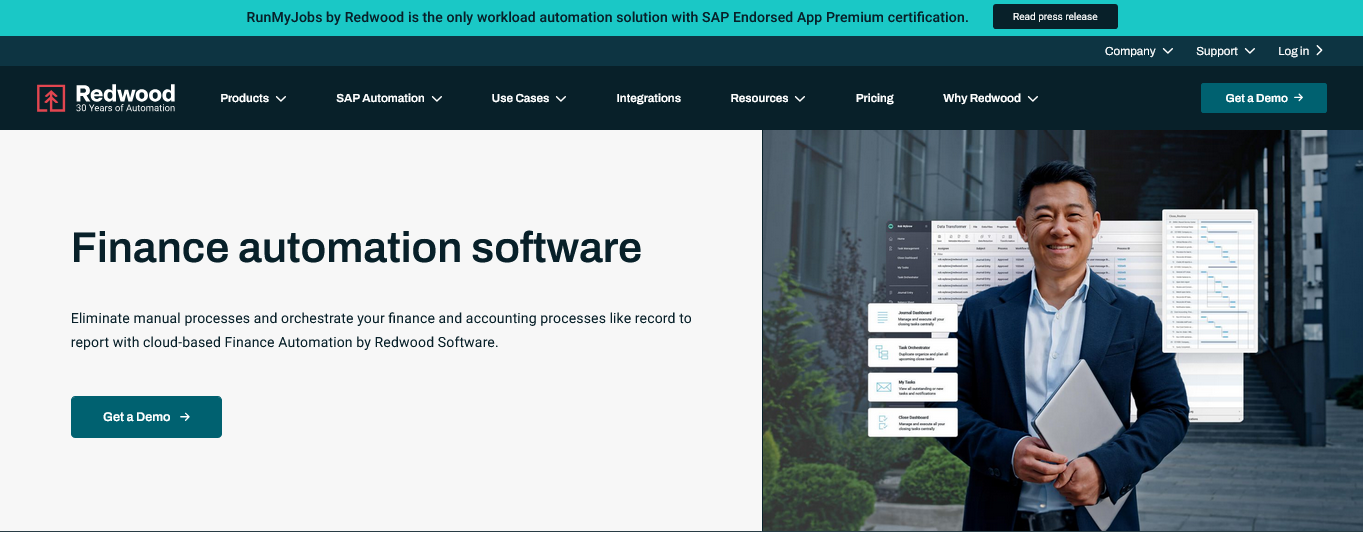
Task: Click the Redwood tree logo icon
Action: 51,98
